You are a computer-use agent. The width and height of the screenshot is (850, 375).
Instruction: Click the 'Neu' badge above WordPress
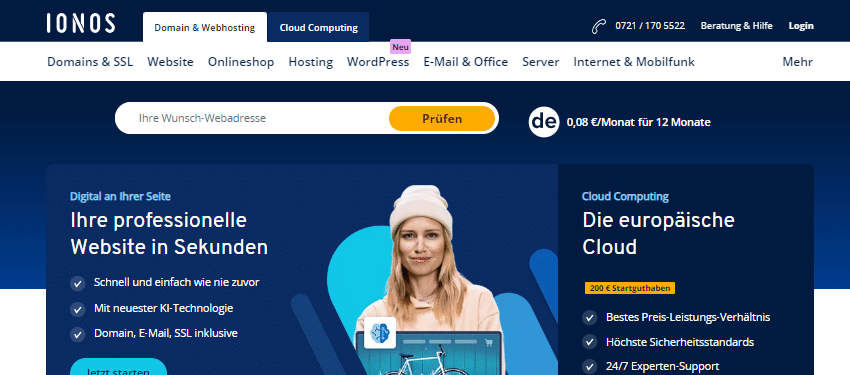(x=401, y=47)
